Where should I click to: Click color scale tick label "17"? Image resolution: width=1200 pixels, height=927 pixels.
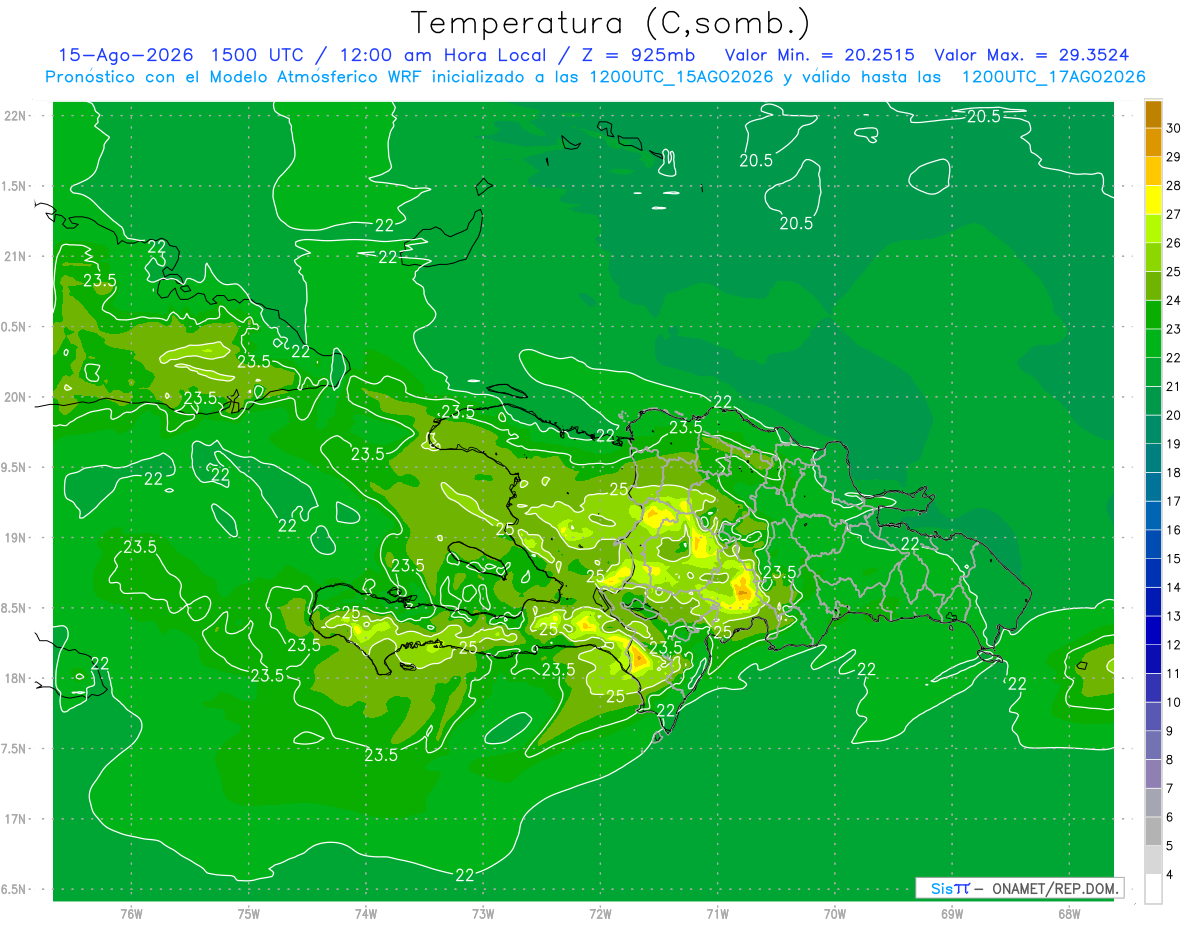pyautogui.click(x=1174, y=501)
